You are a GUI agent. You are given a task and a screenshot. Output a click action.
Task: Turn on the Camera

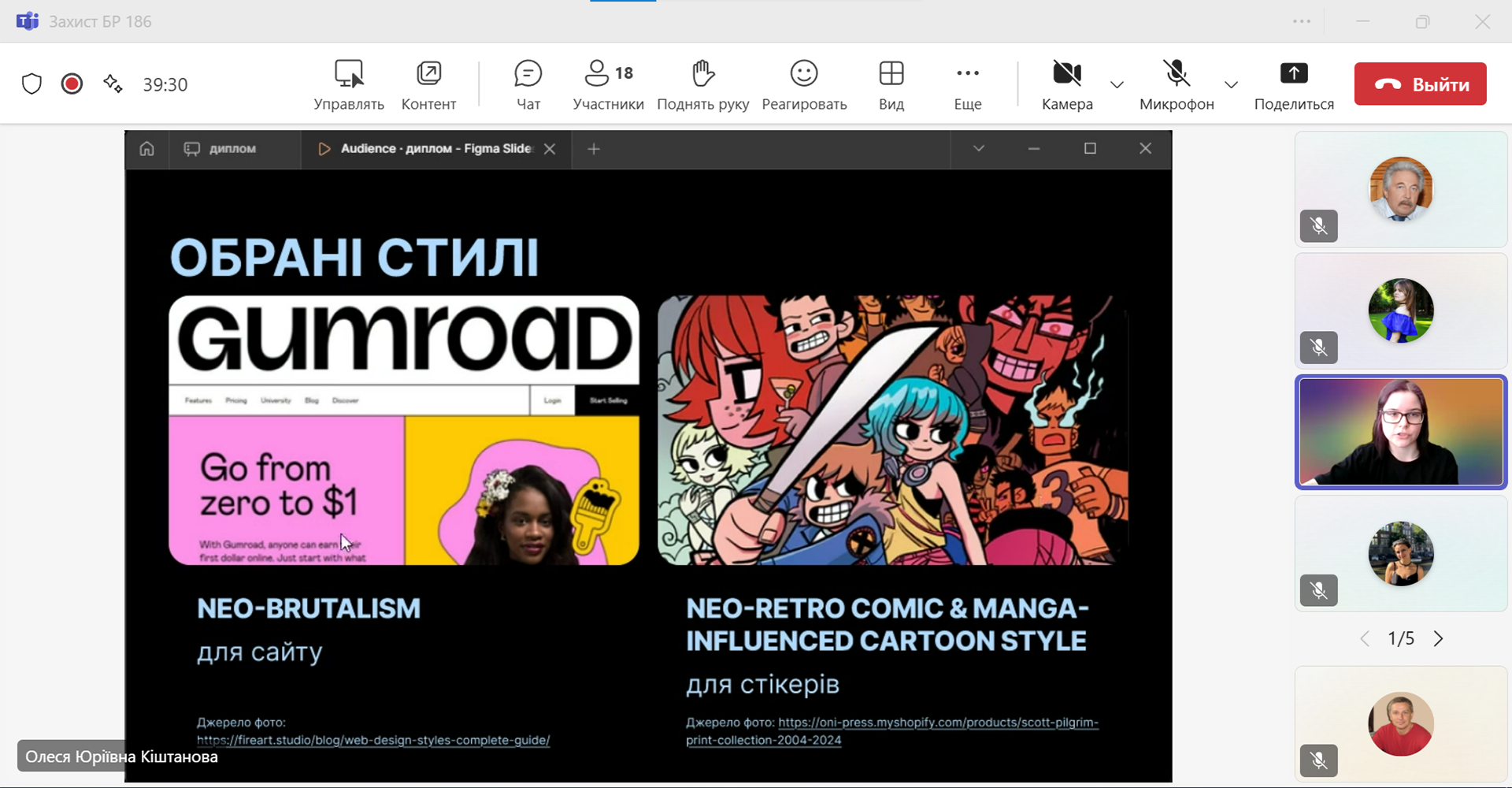tap(1067, 84)
